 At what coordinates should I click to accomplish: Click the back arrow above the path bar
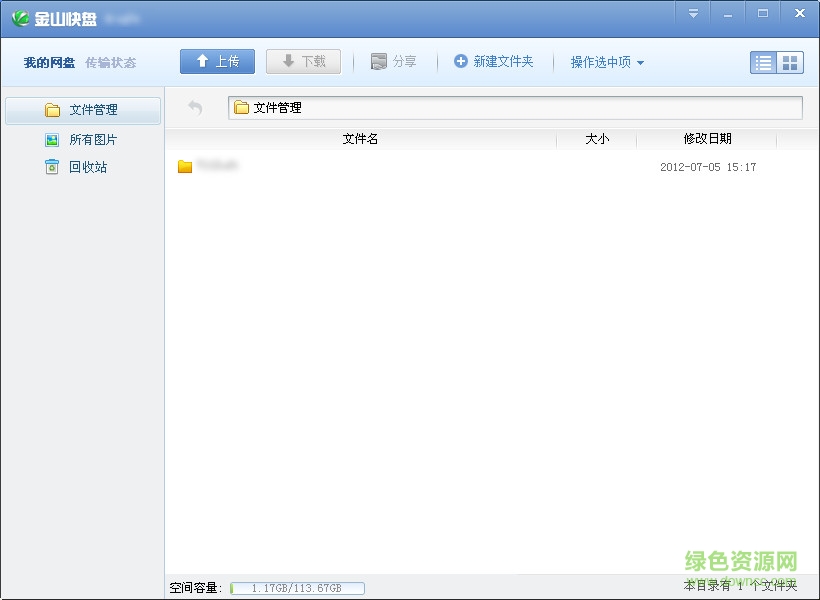click(196, 107)
